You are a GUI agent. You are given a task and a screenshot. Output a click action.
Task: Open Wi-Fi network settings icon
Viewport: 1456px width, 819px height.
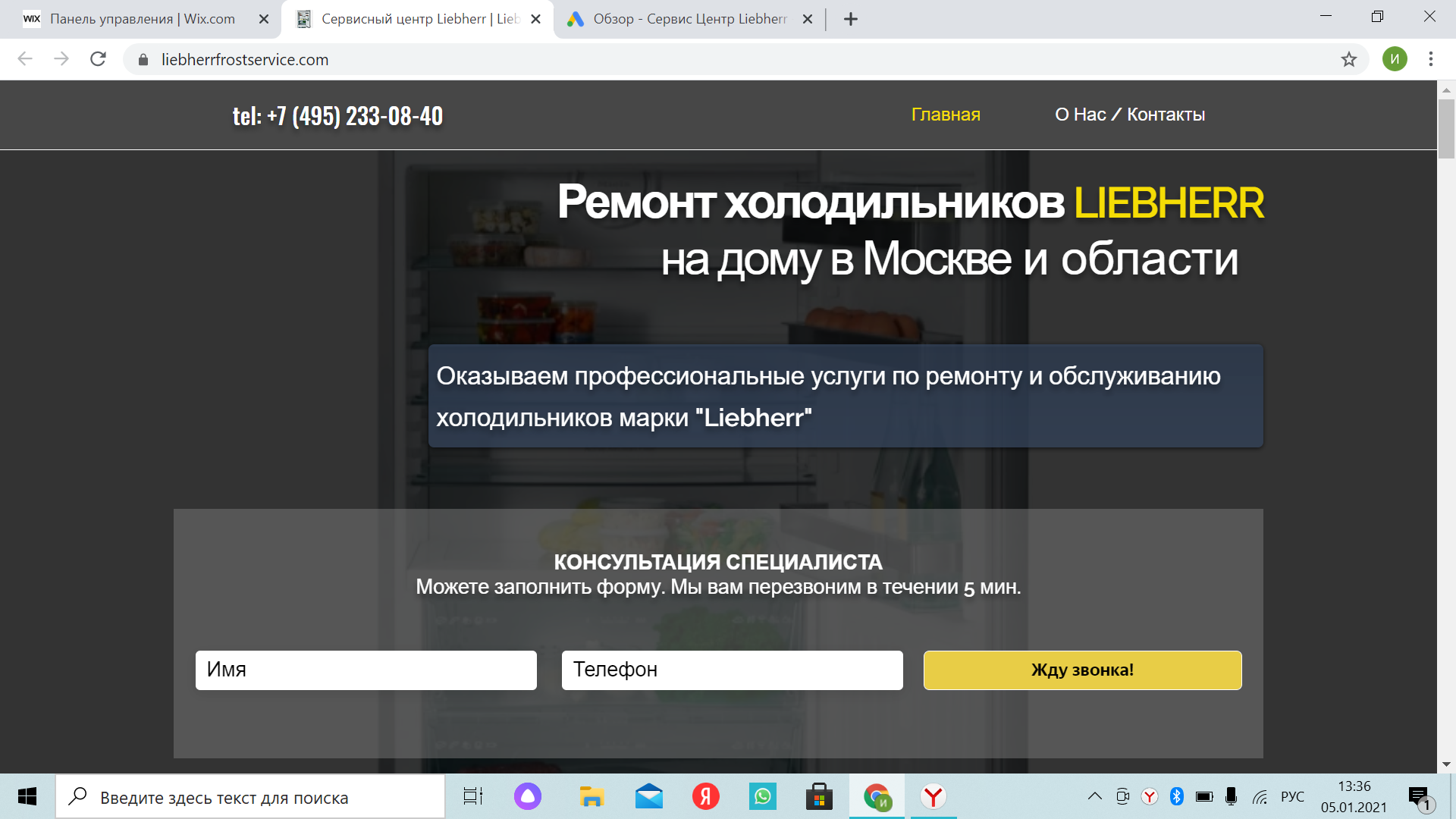(1260, 796)
